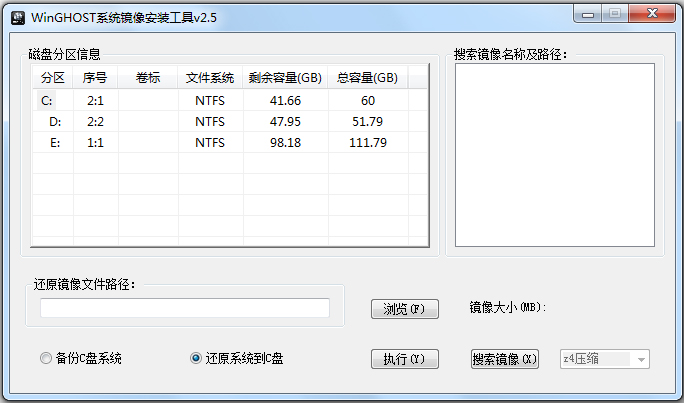Click the 47.95 free space value

[285, 121]
